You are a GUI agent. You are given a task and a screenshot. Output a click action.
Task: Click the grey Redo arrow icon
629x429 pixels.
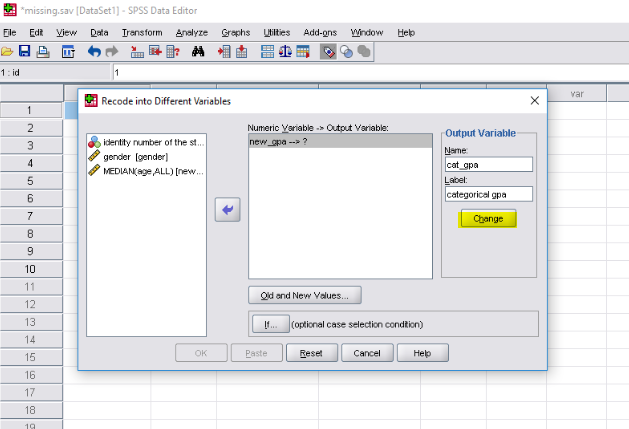(x=112, y=52)
